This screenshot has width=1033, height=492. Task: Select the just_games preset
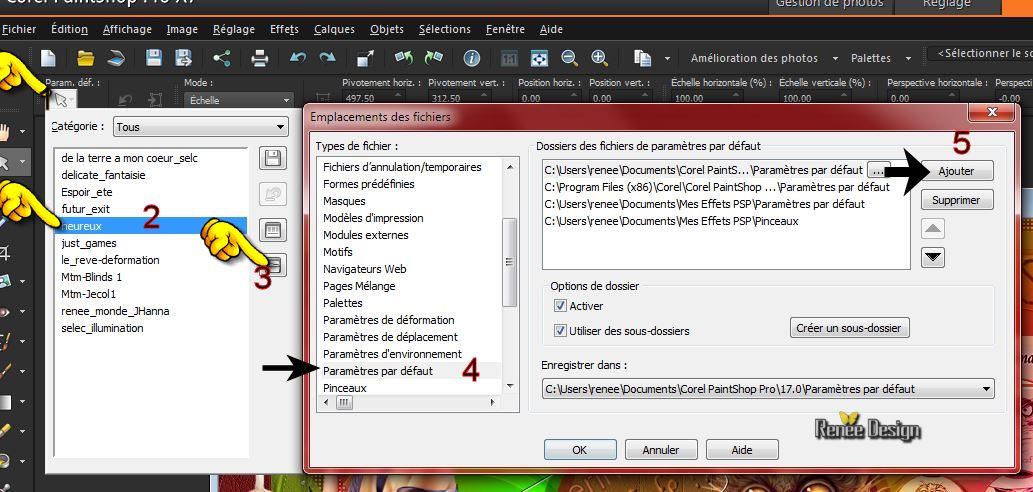click(150, 242)
